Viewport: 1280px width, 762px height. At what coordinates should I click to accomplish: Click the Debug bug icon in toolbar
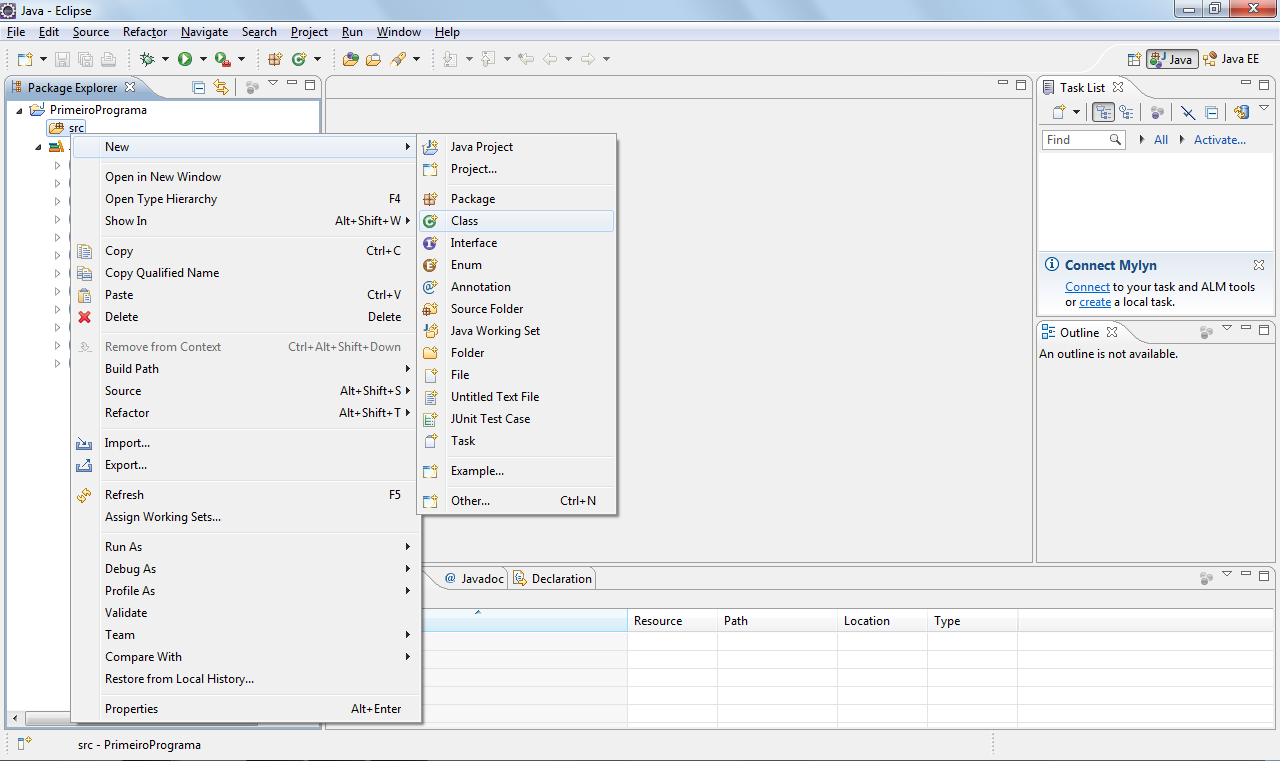[148, 59]
